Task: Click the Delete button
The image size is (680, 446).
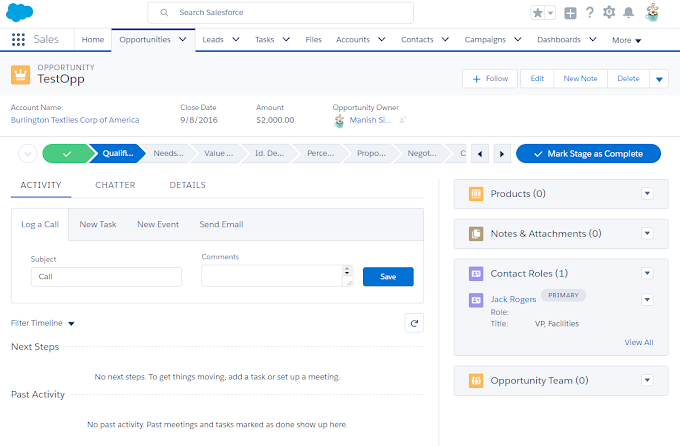Action: 628,79
